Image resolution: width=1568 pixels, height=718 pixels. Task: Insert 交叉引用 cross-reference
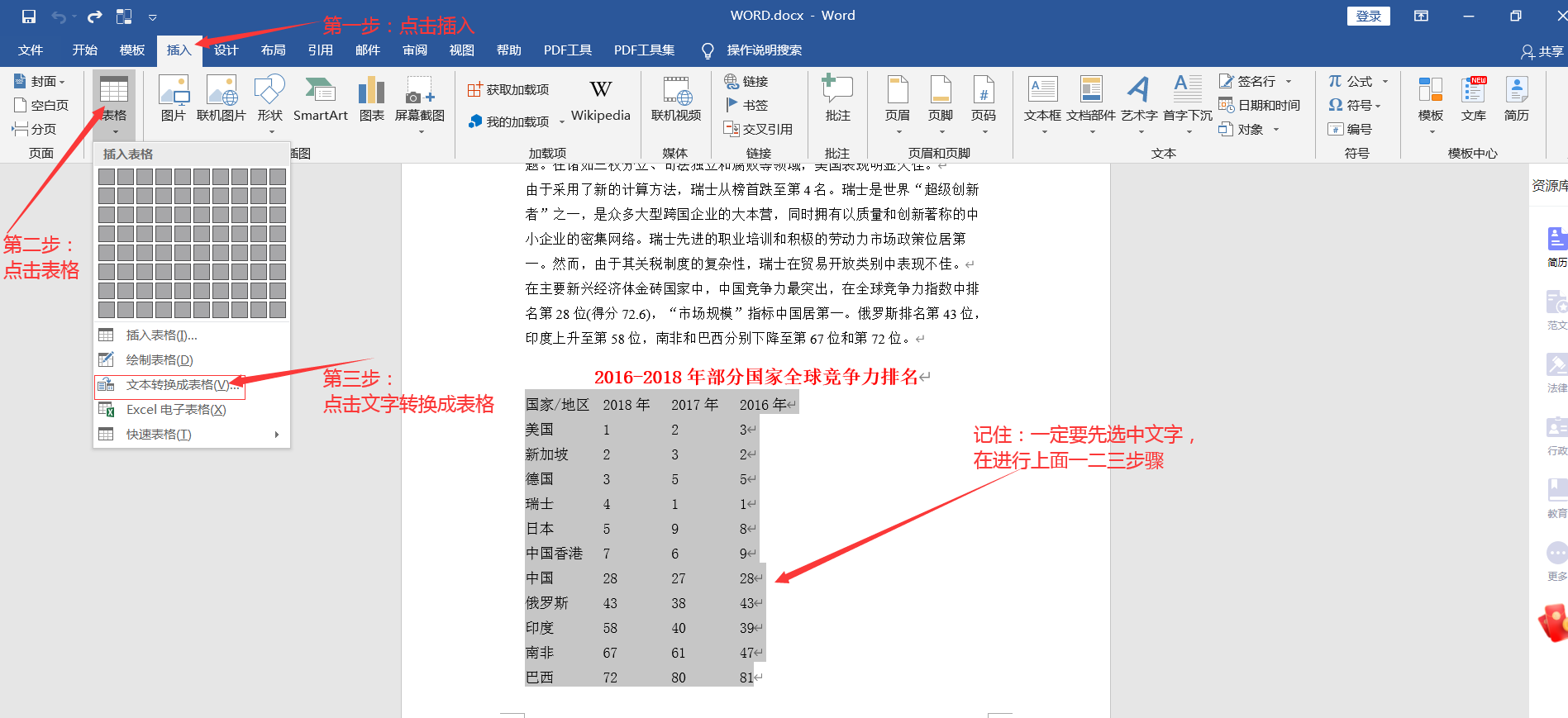point(758,129)
